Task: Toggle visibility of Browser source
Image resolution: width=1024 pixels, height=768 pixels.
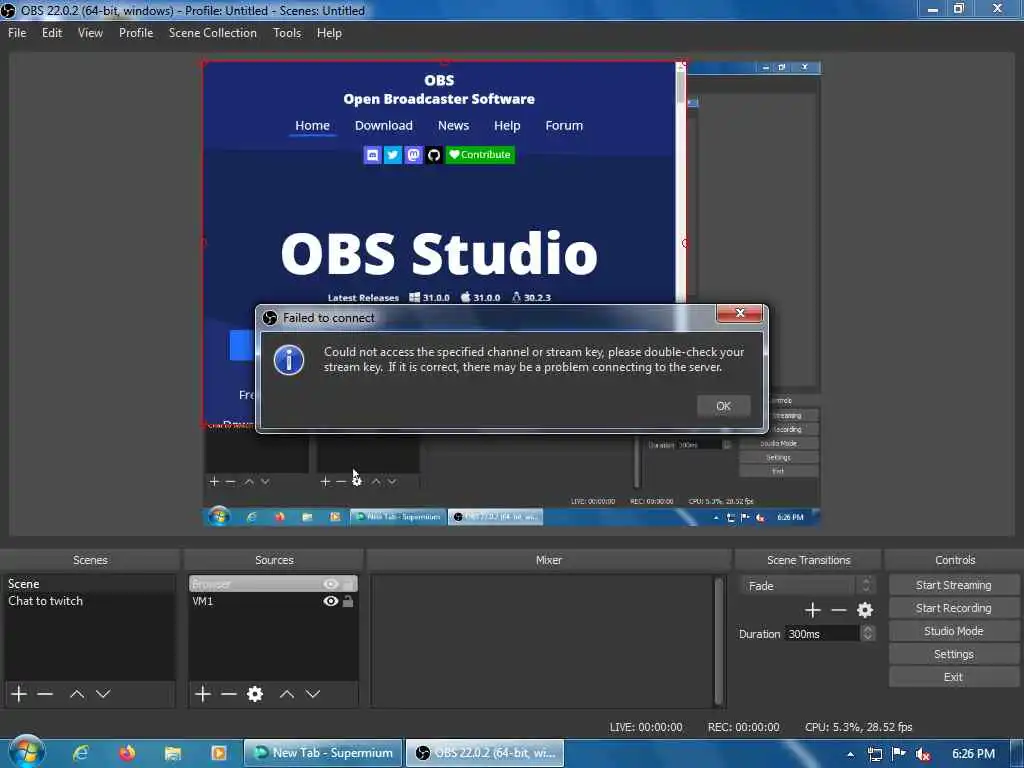Action: pos(330,584)
